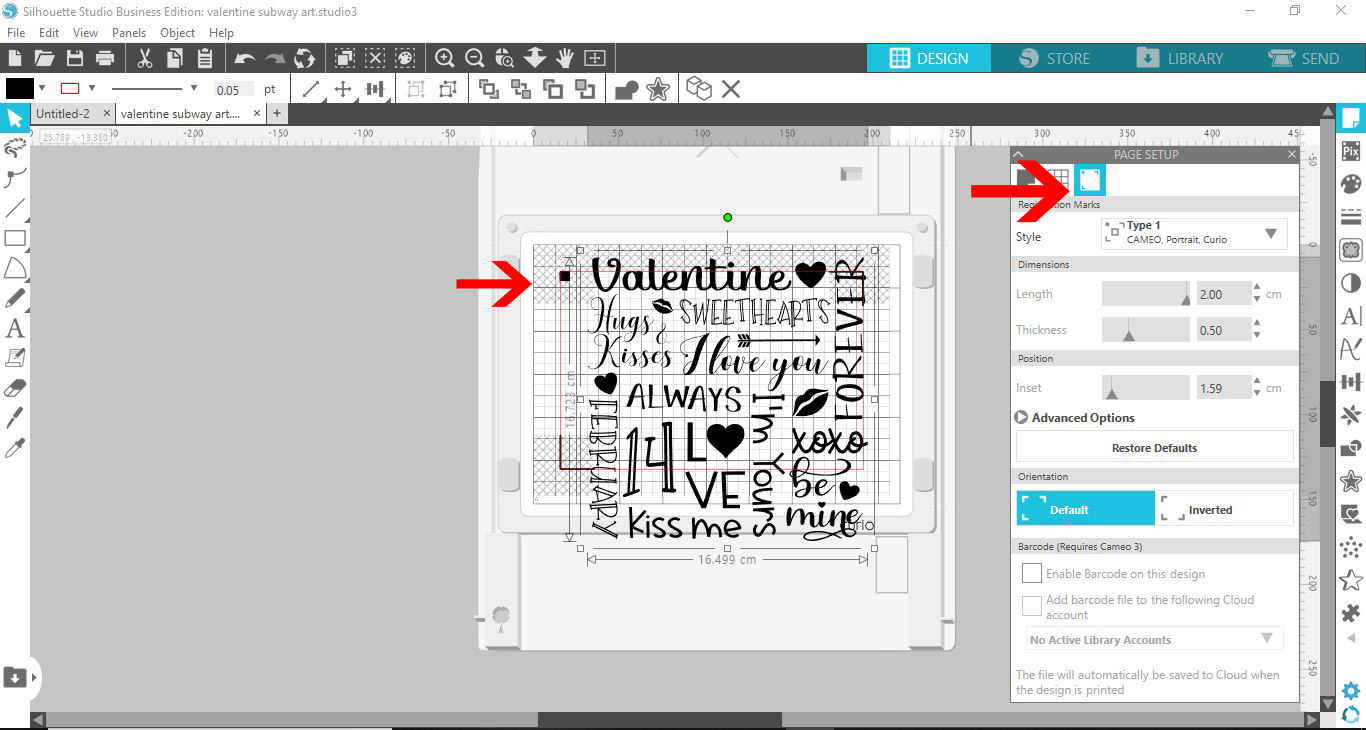This screenshot has height=730, width=1366.
Task: Open No Active Library Accounts dropdown
Action: [1154, 639]
